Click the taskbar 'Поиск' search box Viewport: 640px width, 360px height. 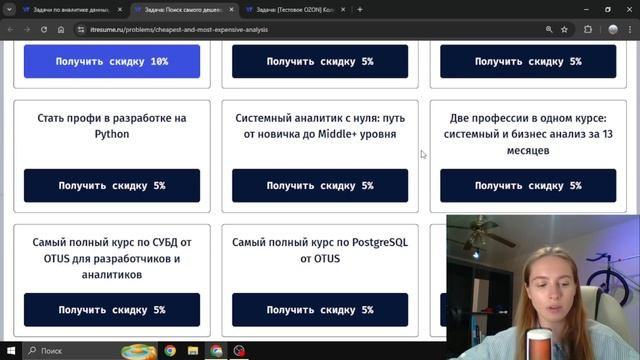click(x=90, y=351)
